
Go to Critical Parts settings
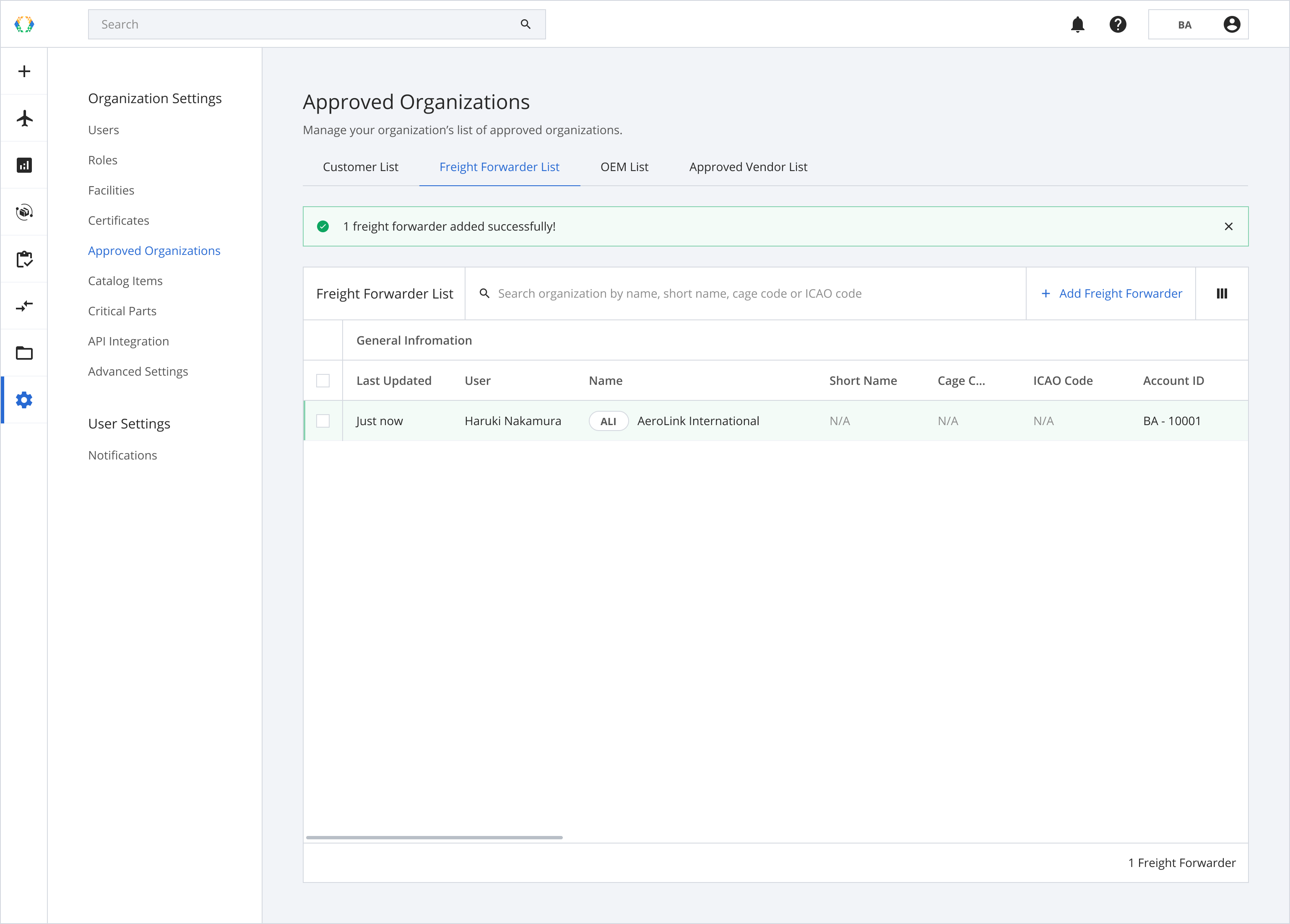[122, 311]
